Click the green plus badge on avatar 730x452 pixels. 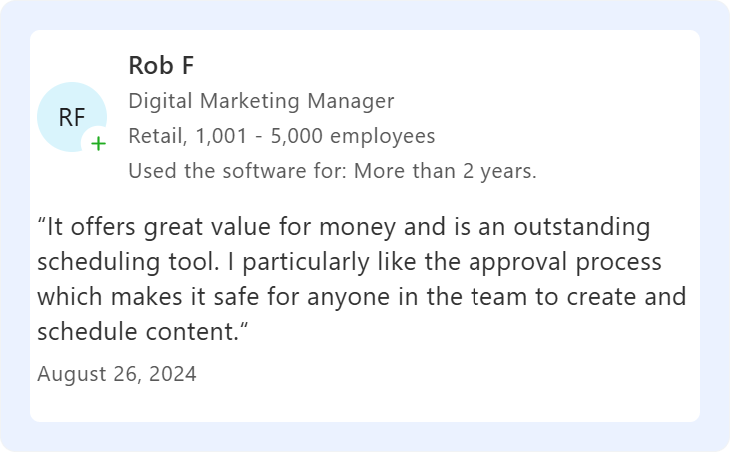click(98, 144)
